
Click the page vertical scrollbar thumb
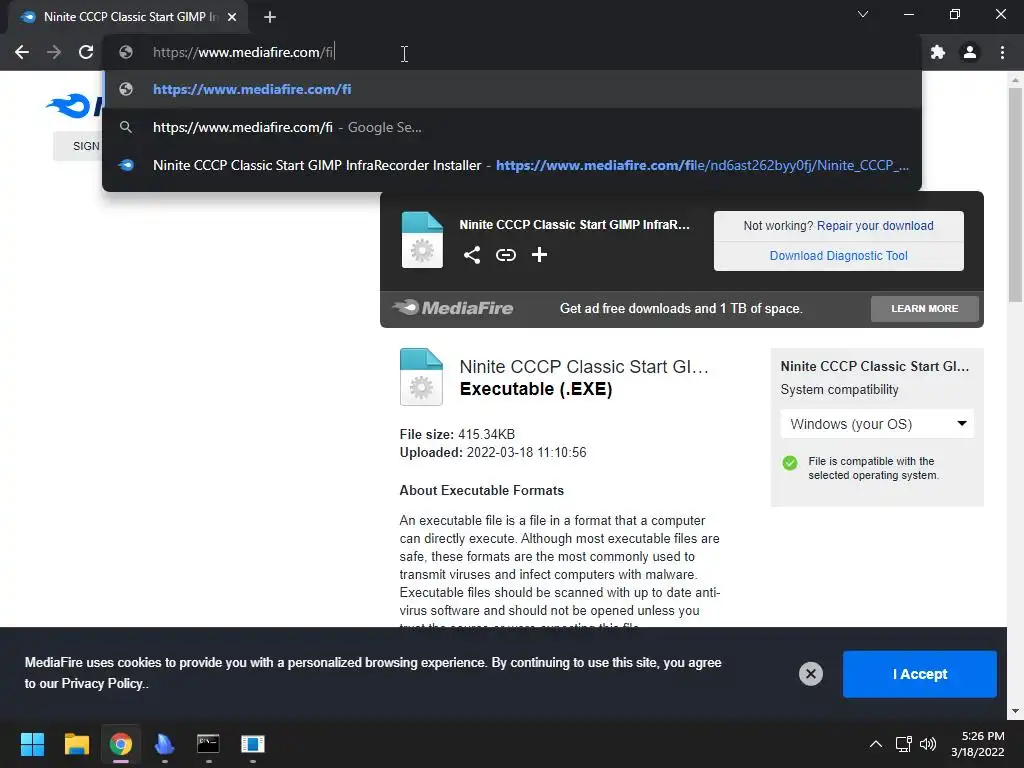point(1015,194)
